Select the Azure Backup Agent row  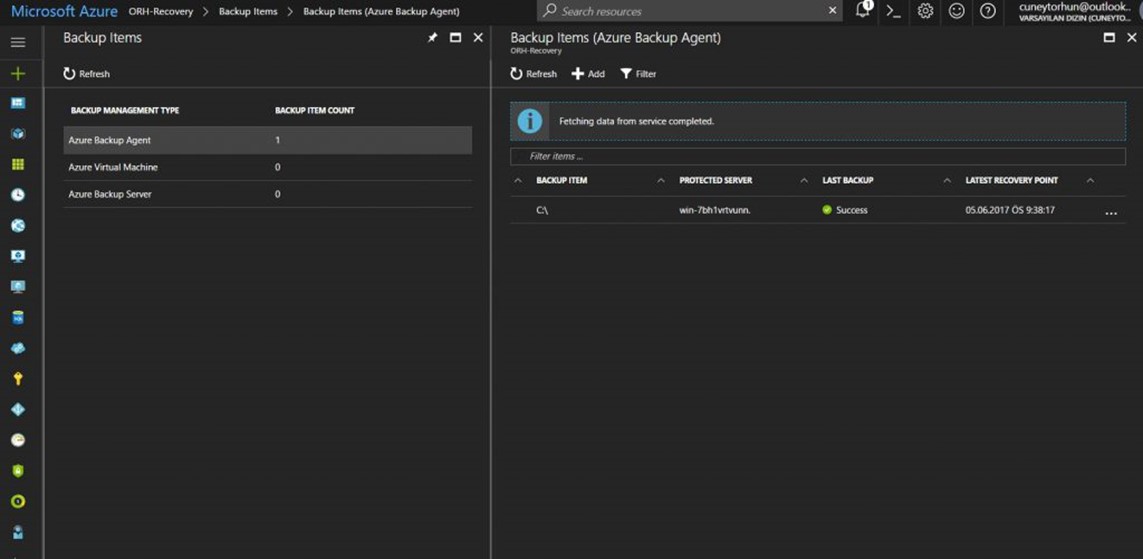(268, 140)
